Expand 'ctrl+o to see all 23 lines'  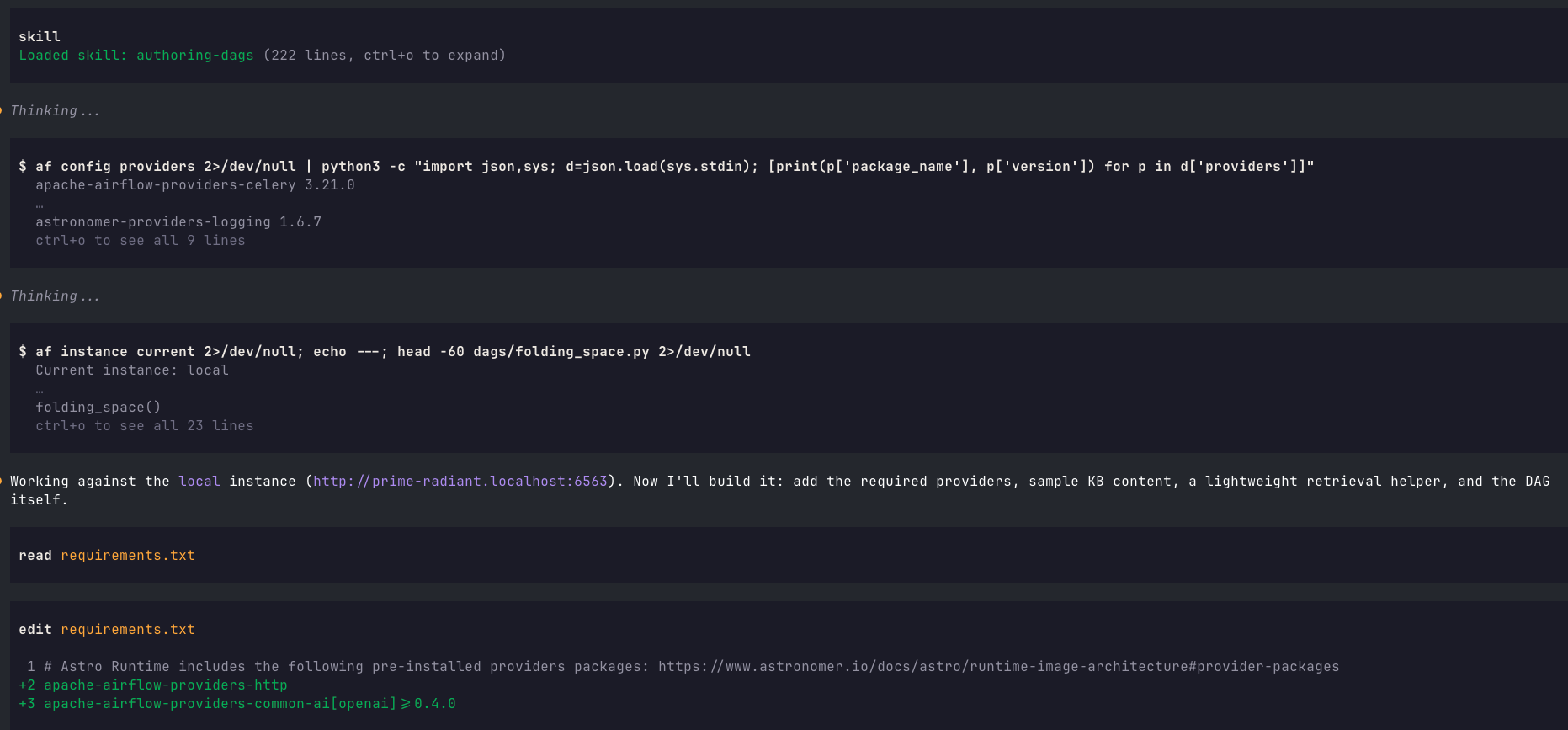(145, 426)
